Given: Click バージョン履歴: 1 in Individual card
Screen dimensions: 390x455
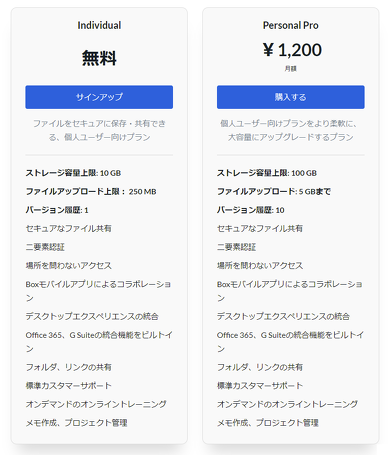Looking at the screenshot, I should [57, 210].
